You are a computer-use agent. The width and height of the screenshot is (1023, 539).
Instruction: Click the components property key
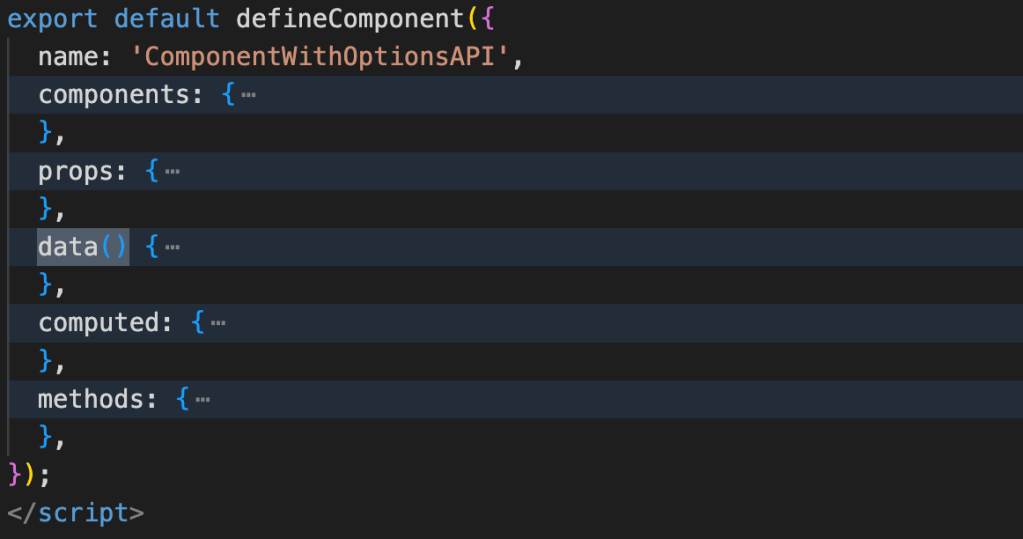pyautogui.click(x=113, y=96)
